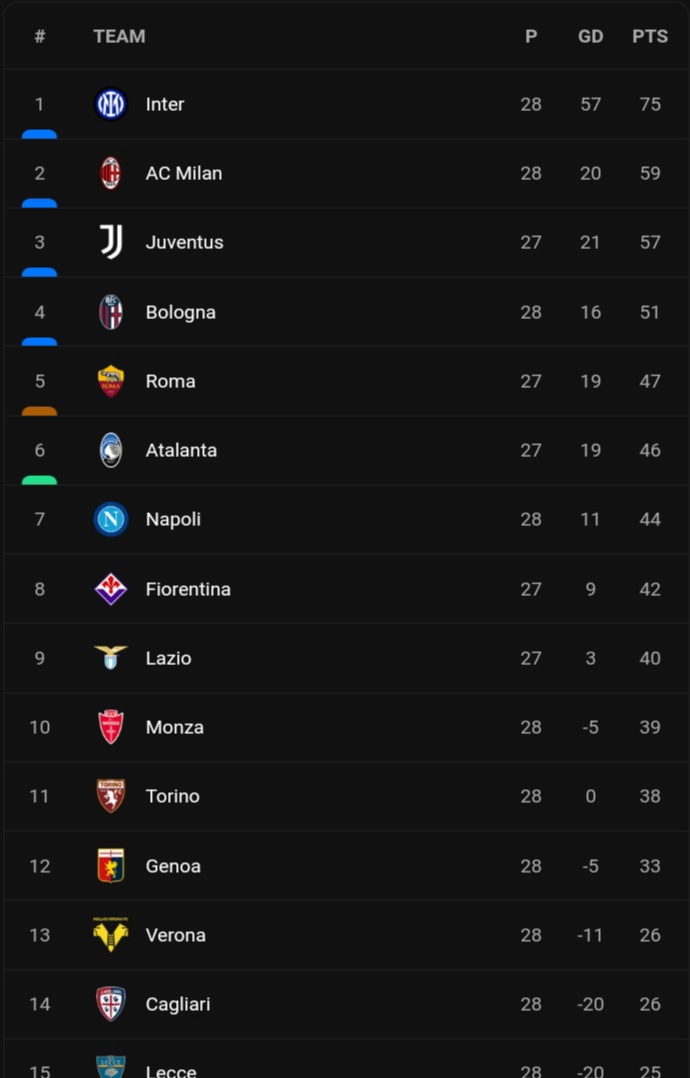Open the AC Milan crest icon
690x1078 pixels.
[x=111, y=173]
